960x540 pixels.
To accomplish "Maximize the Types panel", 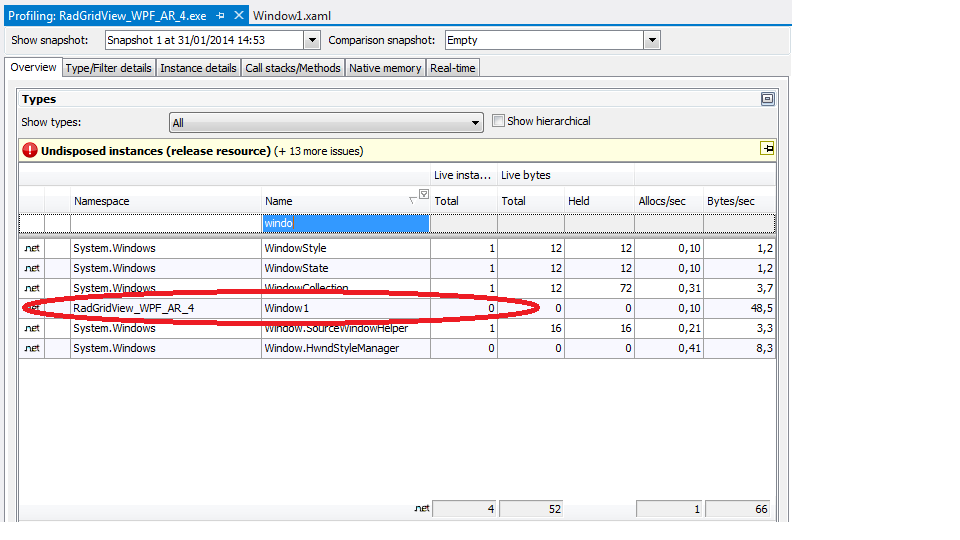I will click(x=767, y=99).
